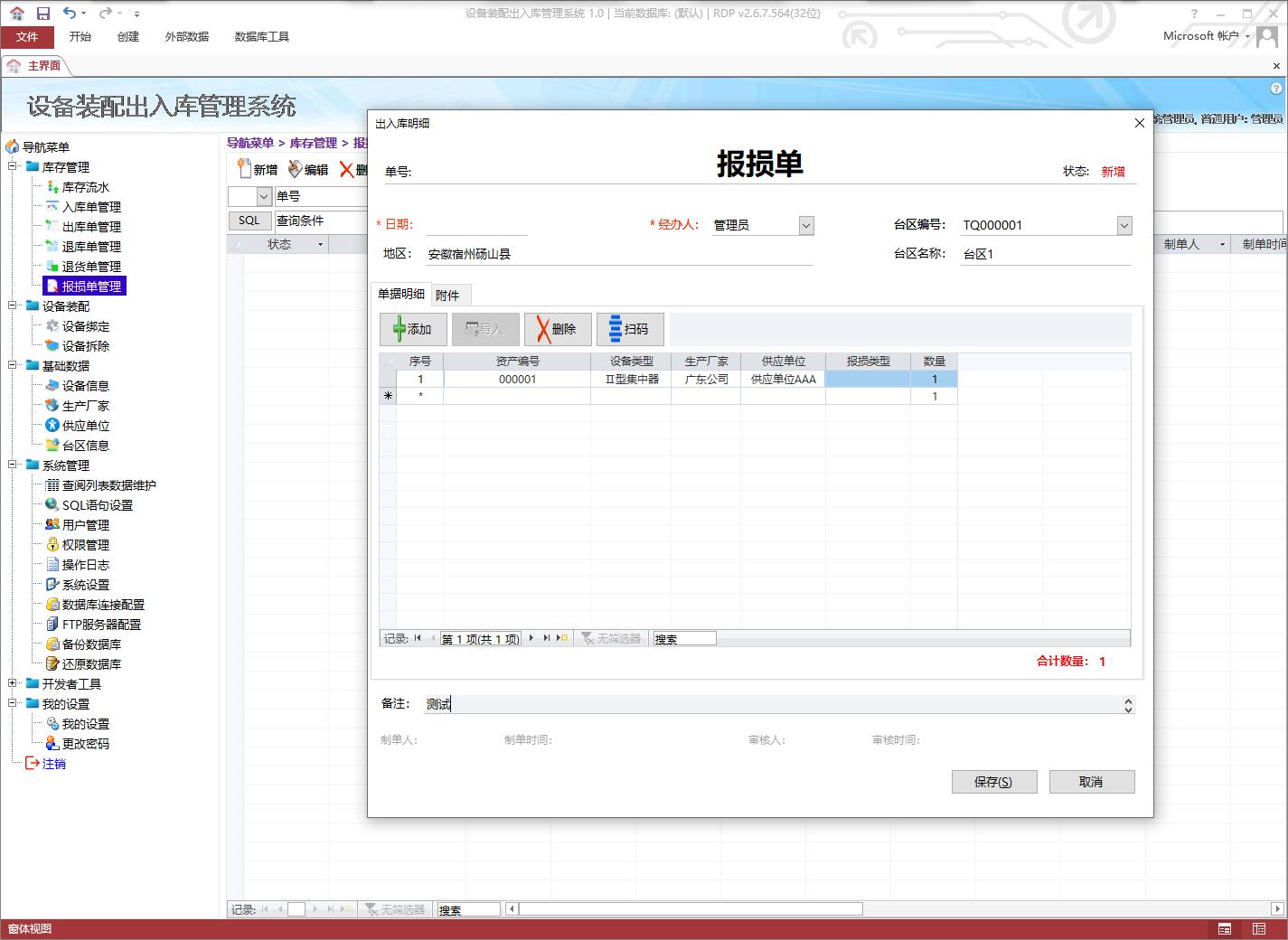Viewport: 1288px width, 940px height.
Task: Click the 报损类型 cell in row 1
Action: (x=867, y=380)
